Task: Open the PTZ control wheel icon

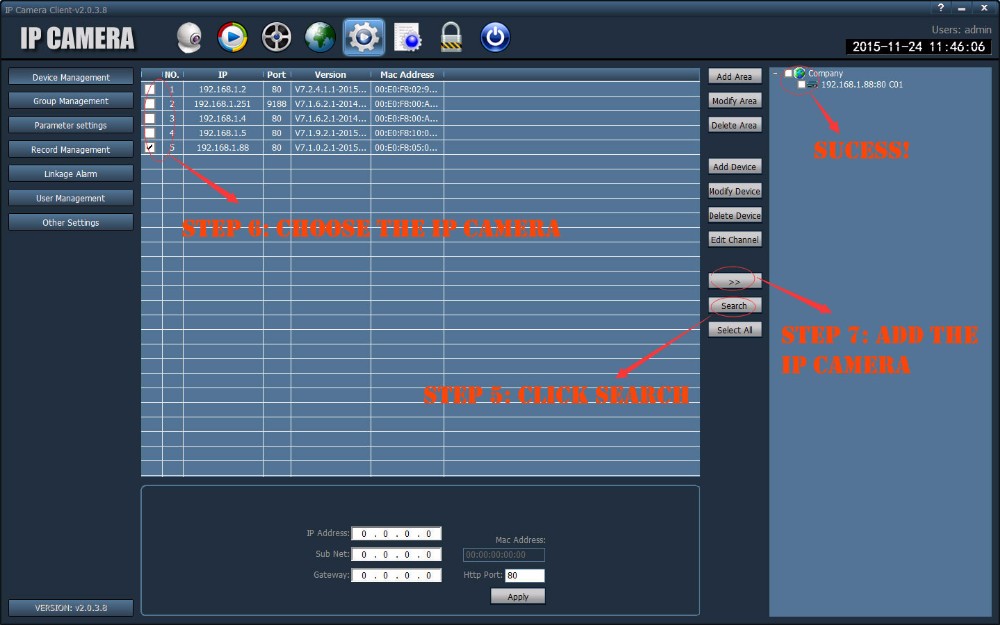Action: [277, 37]
